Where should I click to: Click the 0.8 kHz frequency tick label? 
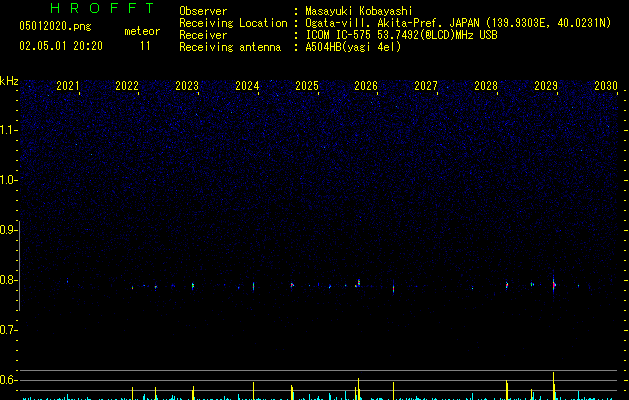tap(8, 280)
